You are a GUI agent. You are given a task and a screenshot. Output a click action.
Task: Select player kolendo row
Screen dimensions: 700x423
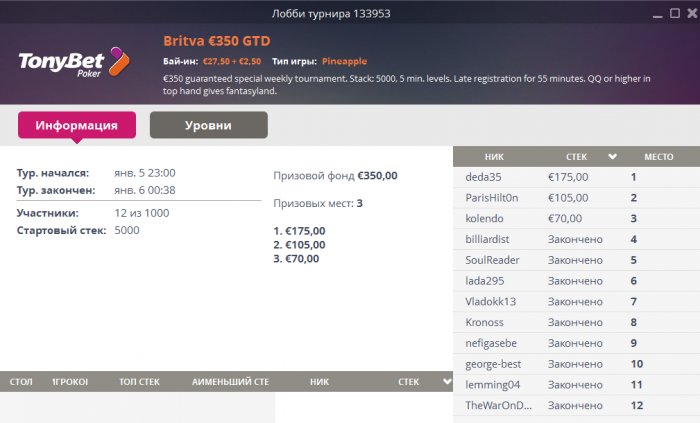576,219
